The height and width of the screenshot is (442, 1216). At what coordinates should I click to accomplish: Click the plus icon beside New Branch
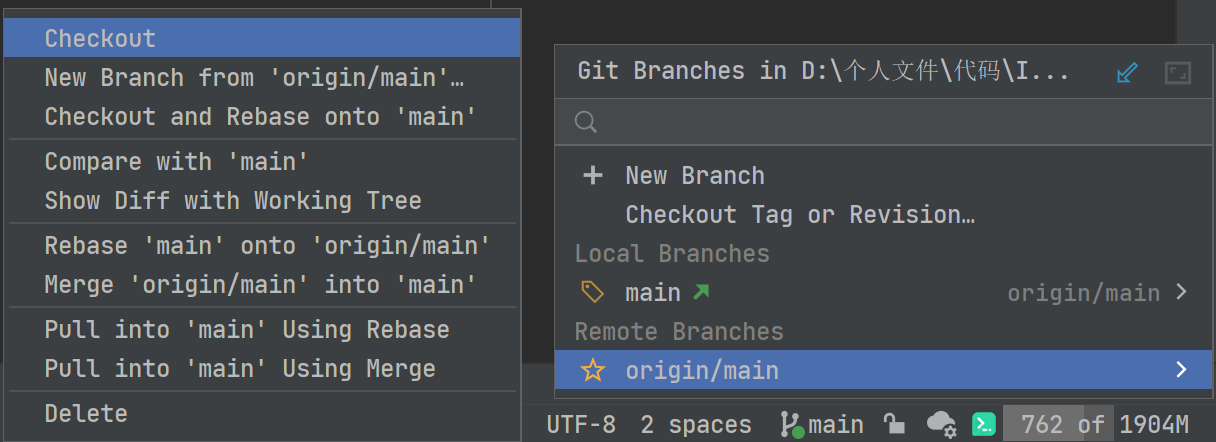[x=593, y=176]
